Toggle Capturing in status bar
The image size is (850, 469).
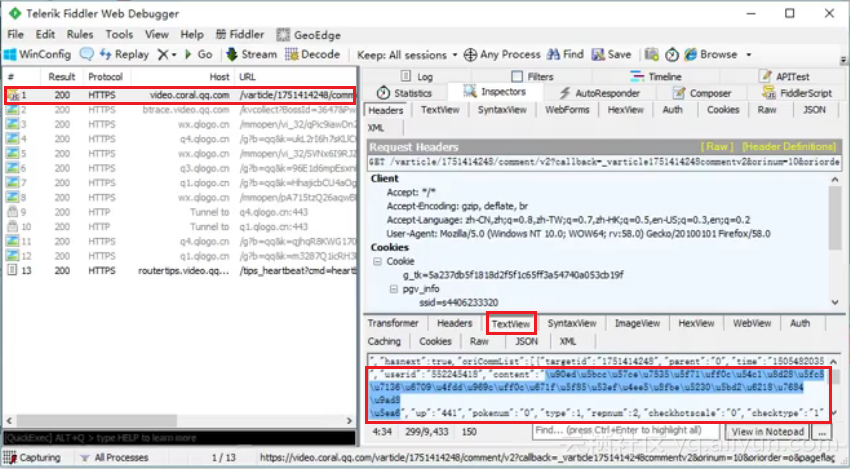pyautogui.click(x=33, y=458)
